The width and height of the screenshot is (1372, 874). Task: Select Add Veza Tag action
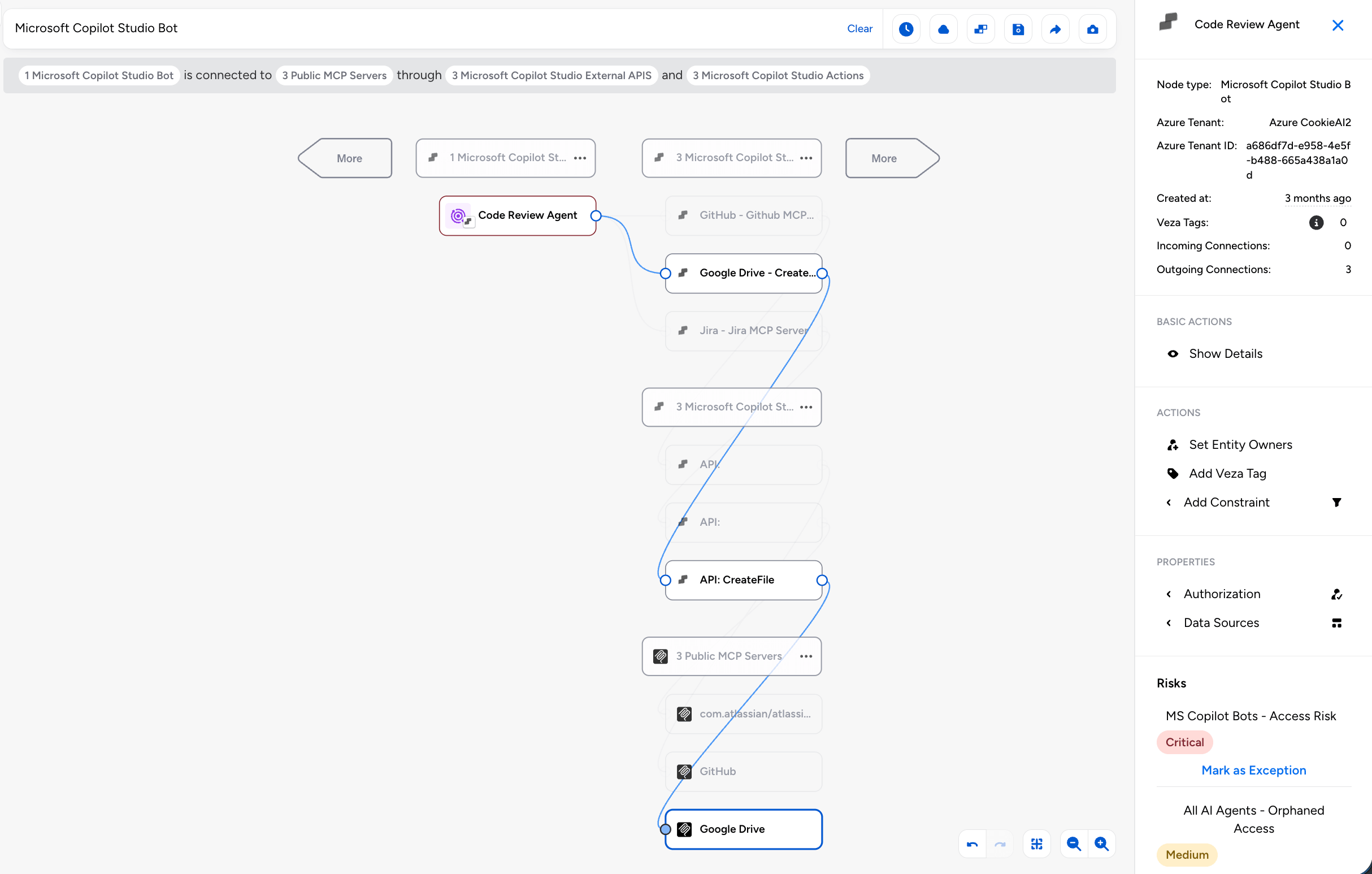1227,473
